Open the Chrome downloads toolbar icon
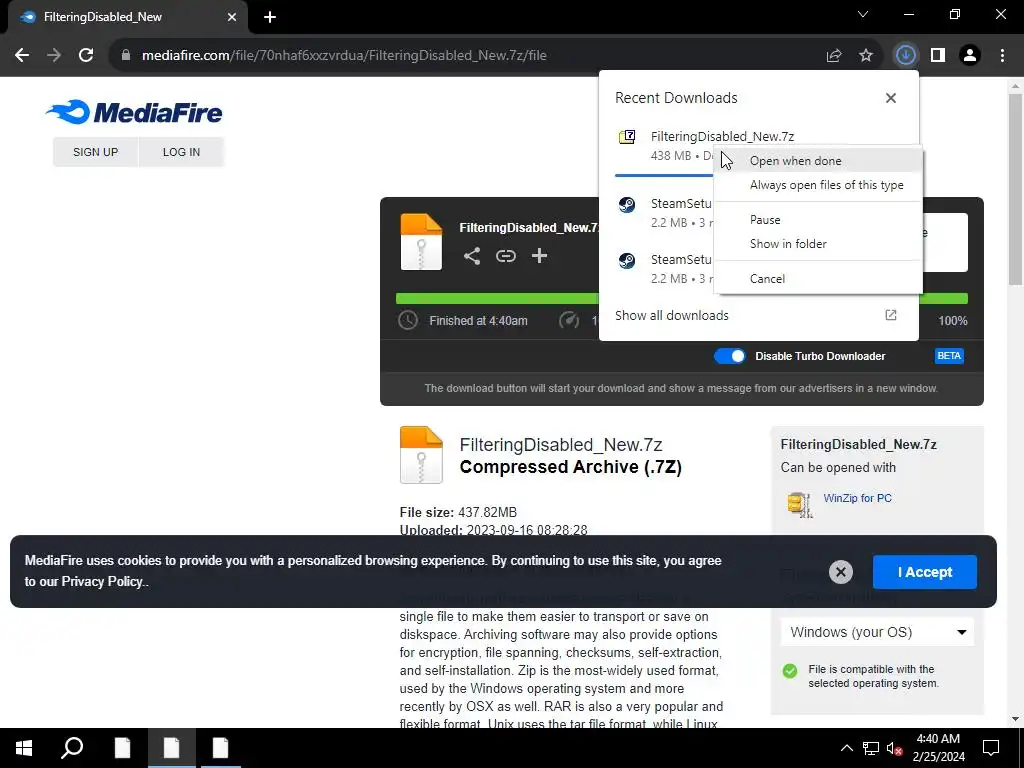 [905, 56]
